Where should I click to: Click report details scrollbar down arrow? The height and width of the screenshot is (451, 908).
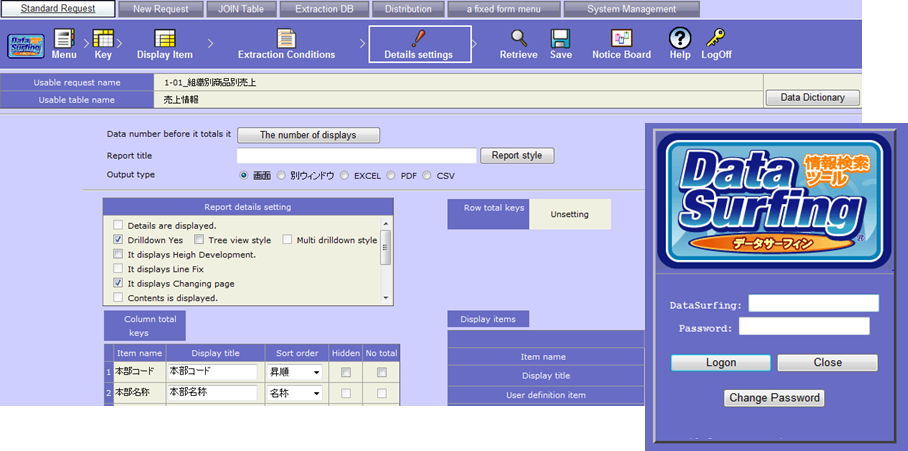pos(386,298)
